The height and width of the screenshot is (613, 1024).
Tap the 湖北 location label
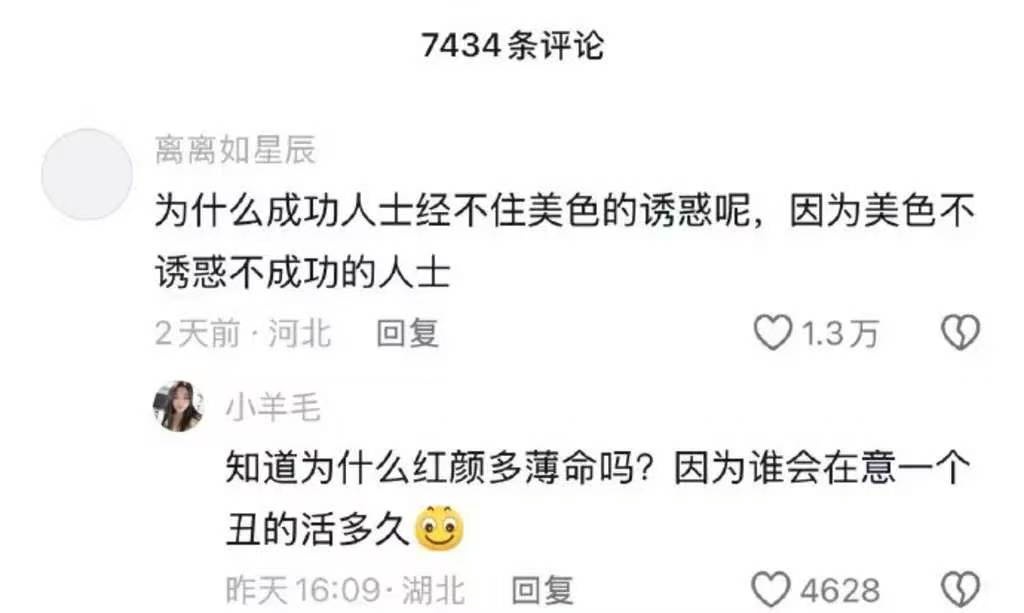click(x=433, y=591)
